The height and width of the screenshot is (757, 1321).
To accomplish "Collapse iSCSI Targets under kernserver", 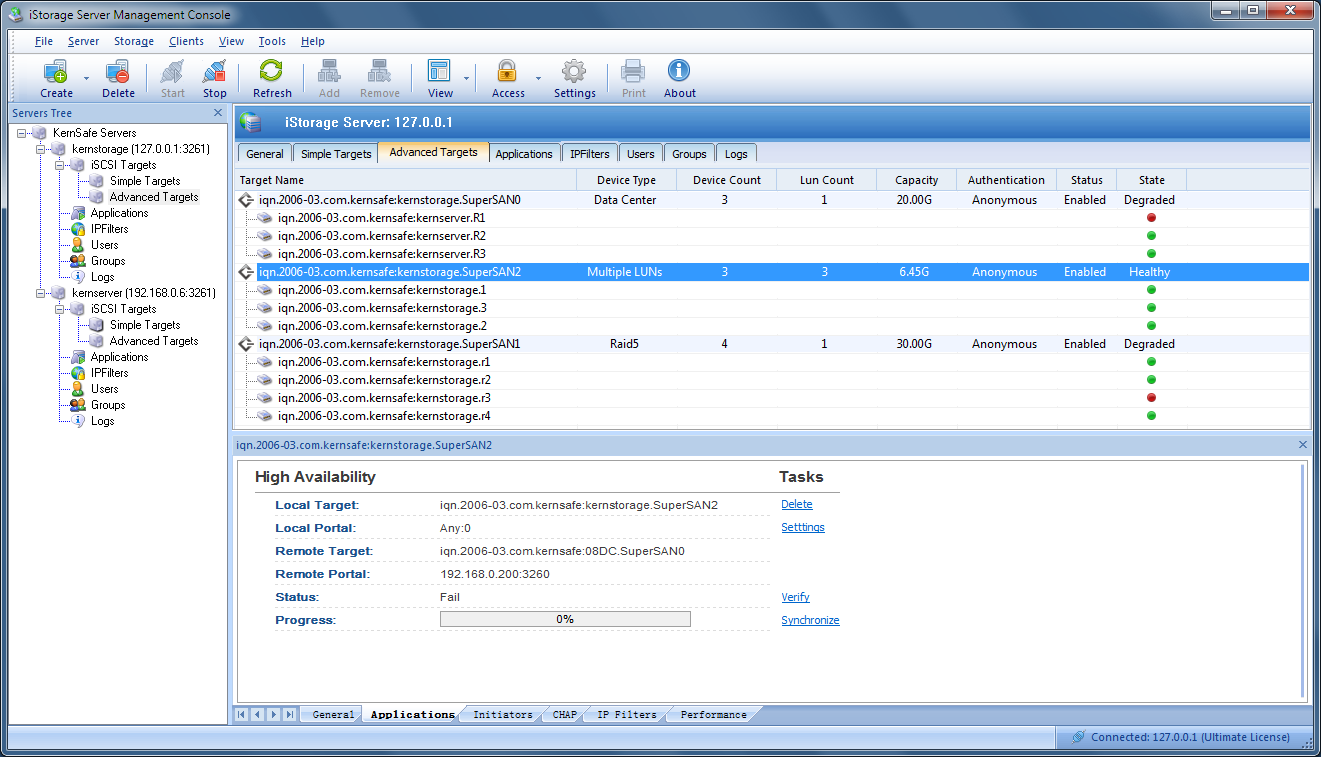I will pos(59,309).
